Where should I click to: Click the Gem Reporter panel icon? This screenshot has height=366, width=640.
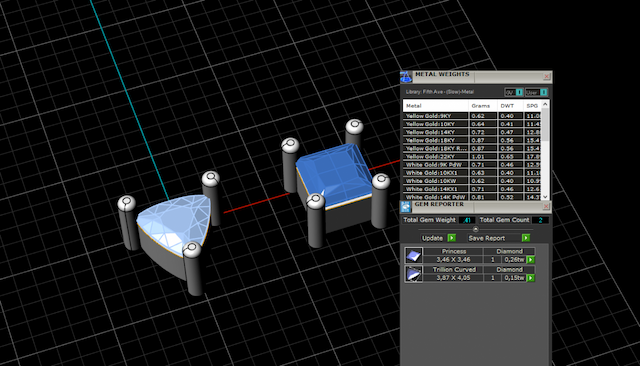pos(406,207)
